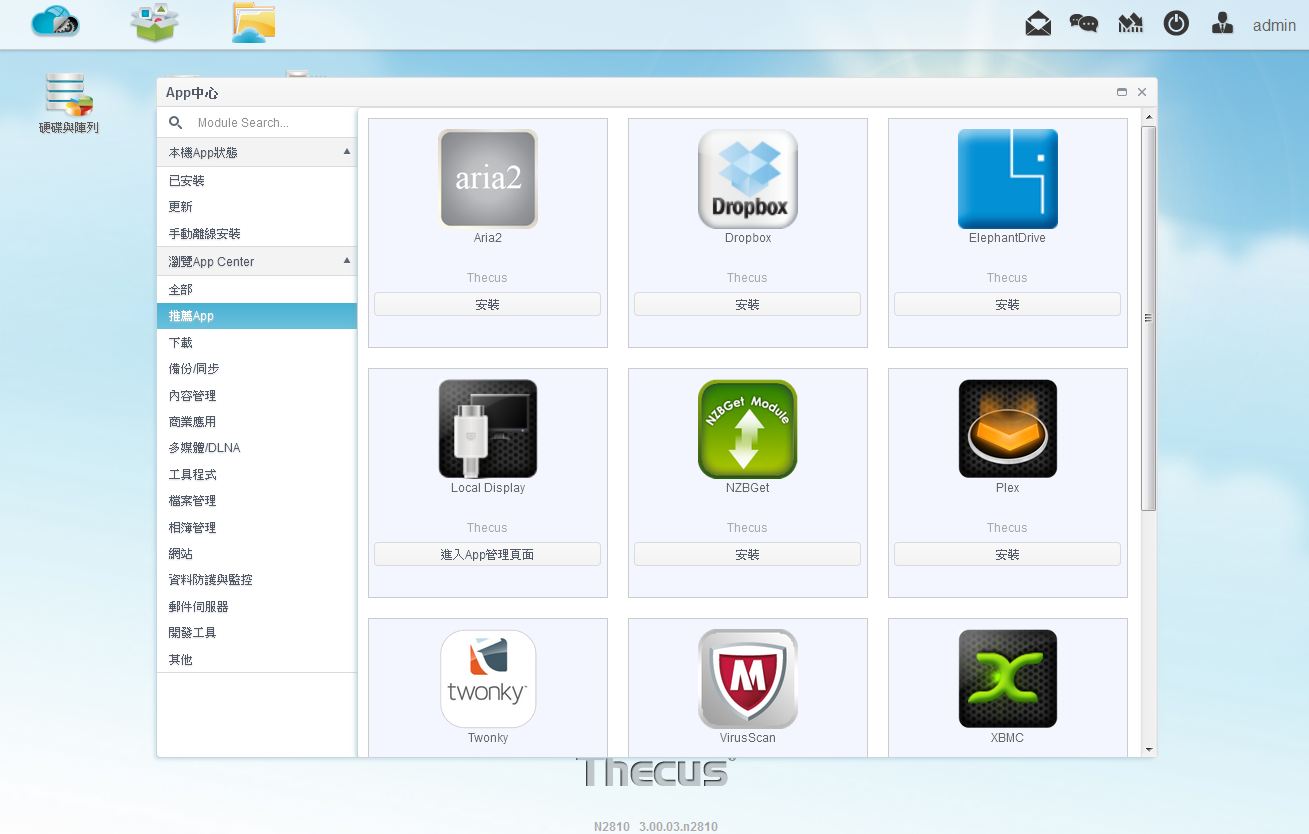The image size is (1309, 834).
Task: Select 內容管理 category
Action: [x=257, y=396]
